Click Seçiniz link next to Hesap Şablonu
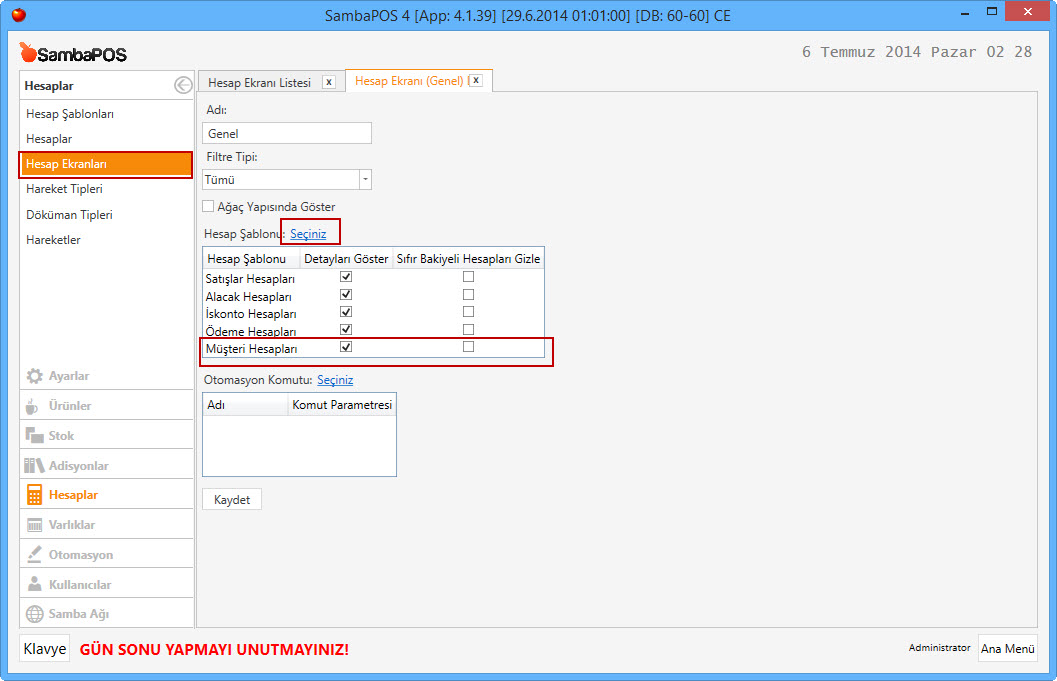Image resolution: width=1057 pixels, height=681 pixels. tap(308, 233)
